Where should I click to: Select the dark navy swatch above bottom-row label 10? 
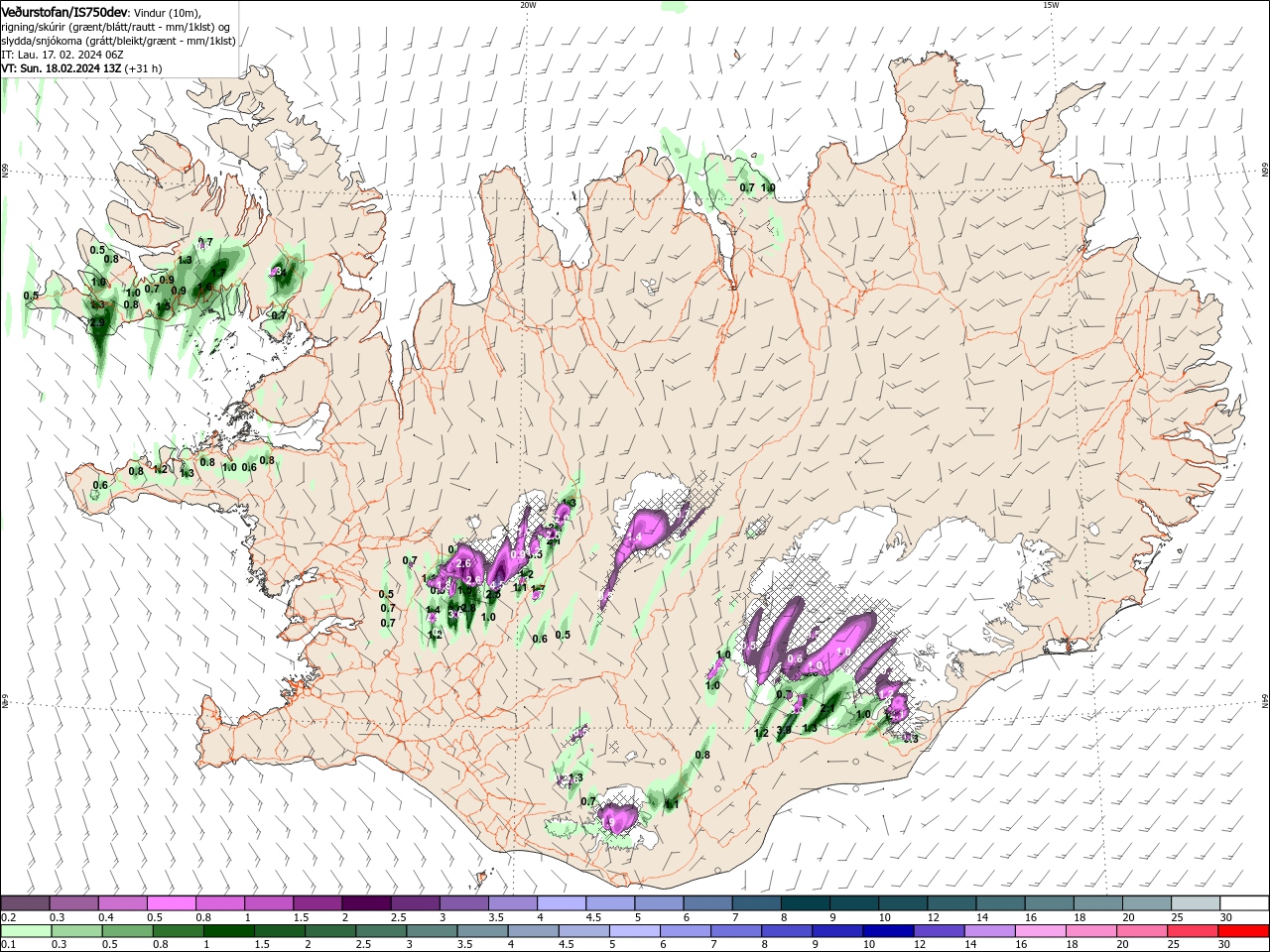pyautogui.click(x=886, y=931)
